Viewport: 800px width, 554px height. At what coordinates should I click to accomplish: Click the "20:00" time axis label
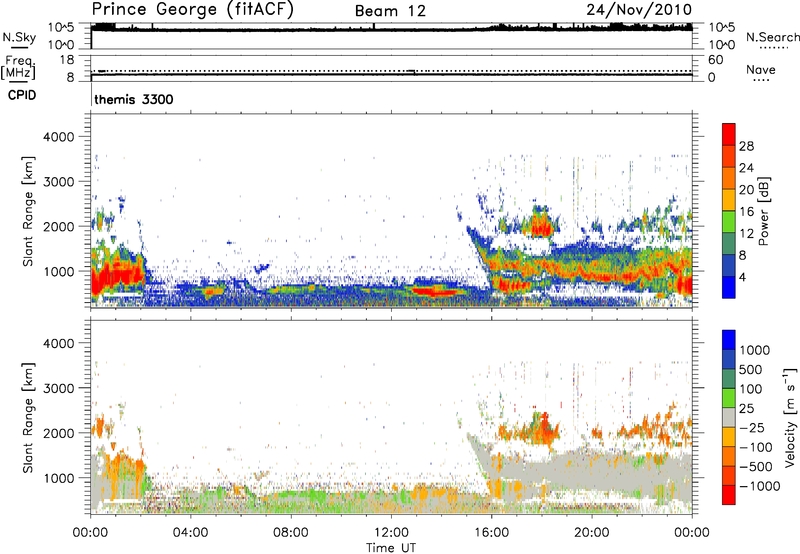(591, 533)
